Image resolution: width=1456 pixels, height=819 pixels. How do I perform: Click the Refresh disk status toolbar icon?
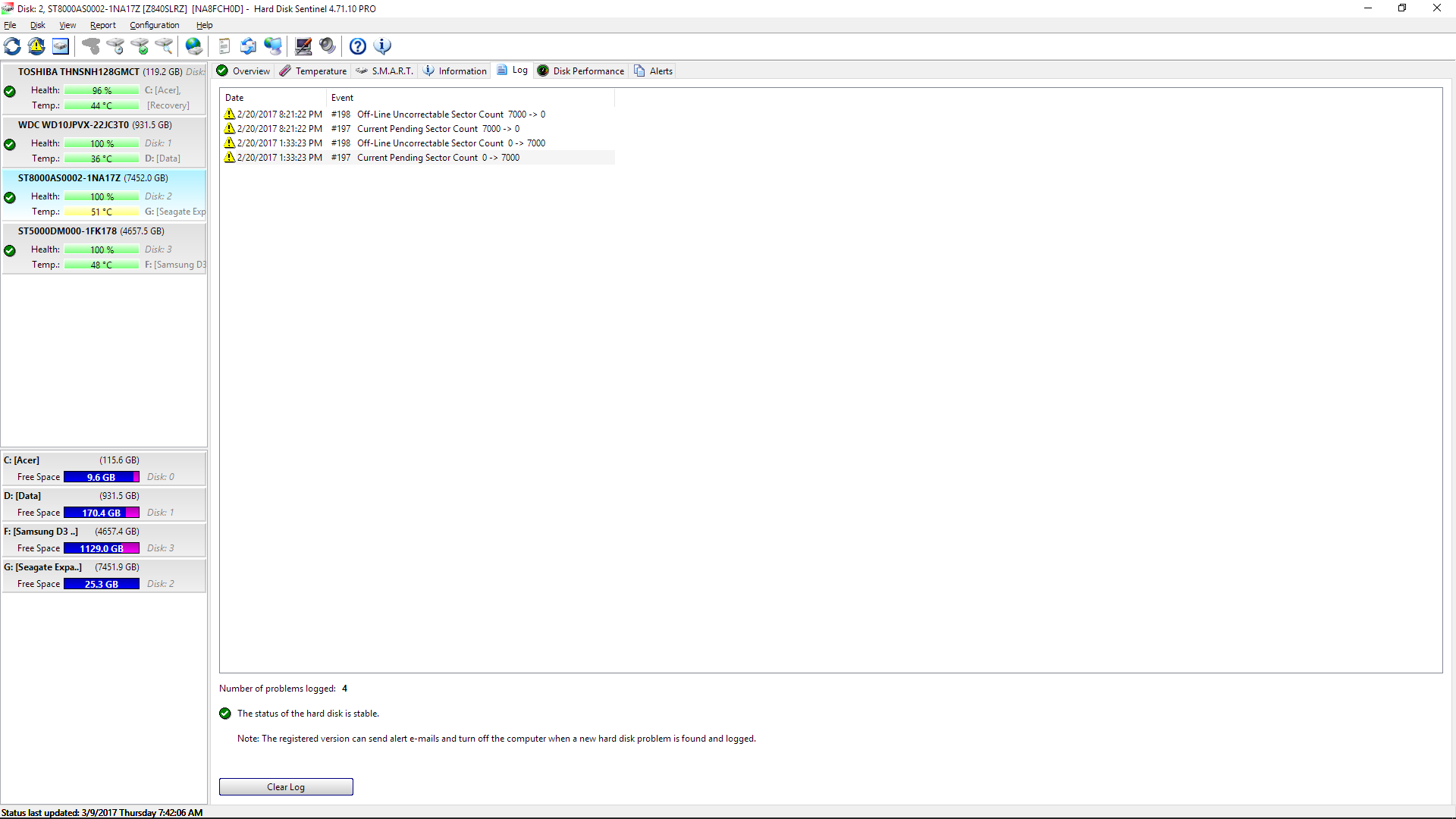tap(12, 46)
